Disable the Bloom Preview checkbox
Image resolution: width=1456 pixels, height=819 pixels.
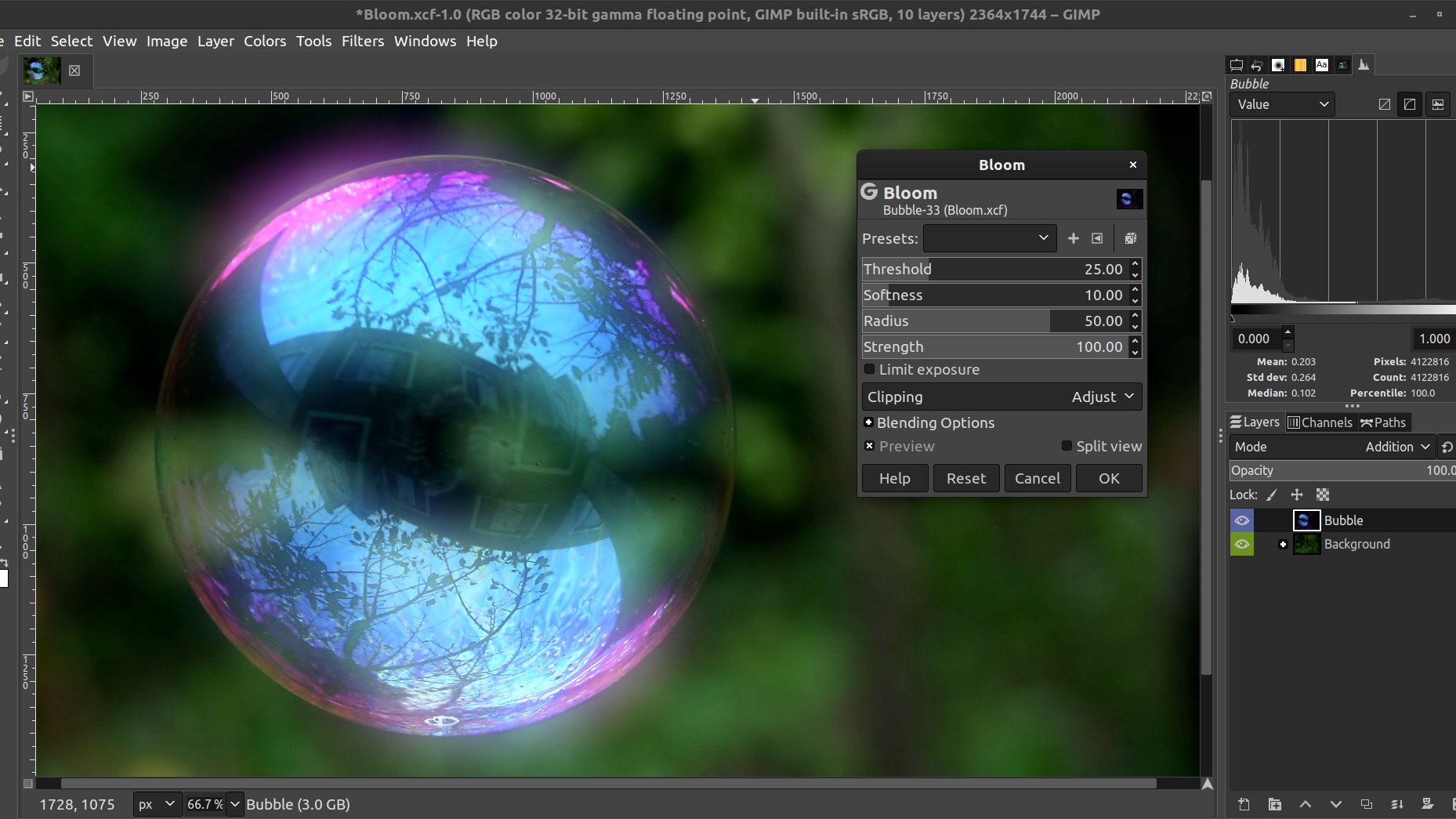coord(870,445)
